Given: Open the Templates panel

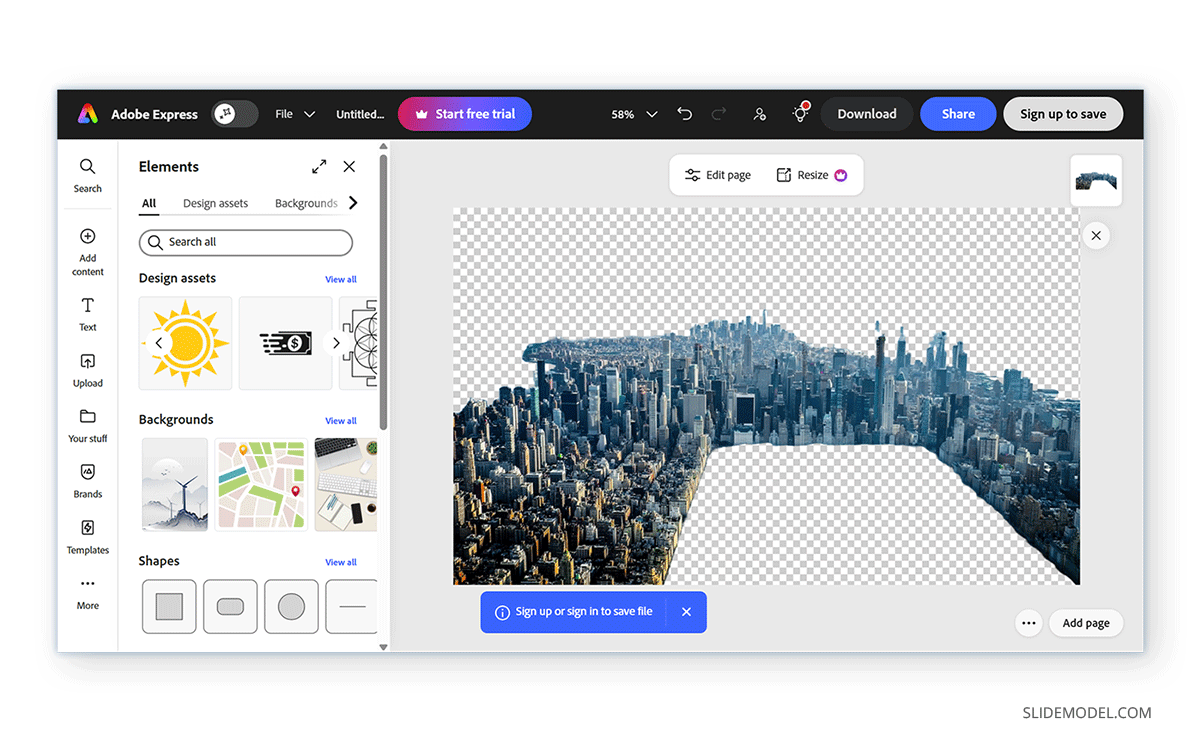Looking at the screenshot, I should [x=88, y=536].
